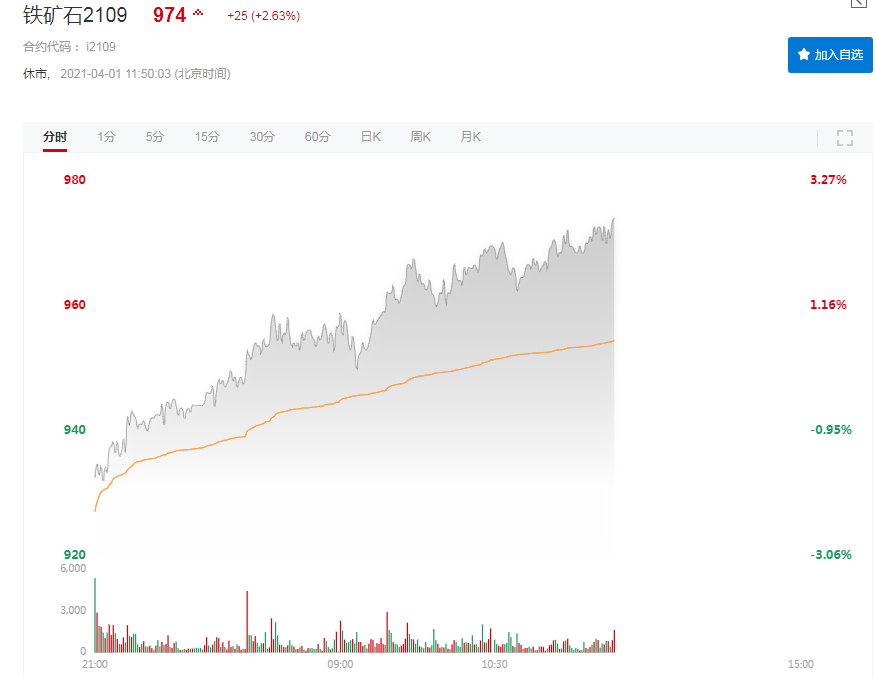Click the 3.27% percentage axis label
The width and height of the screenshot is (876, 678).
coord(828,180)
